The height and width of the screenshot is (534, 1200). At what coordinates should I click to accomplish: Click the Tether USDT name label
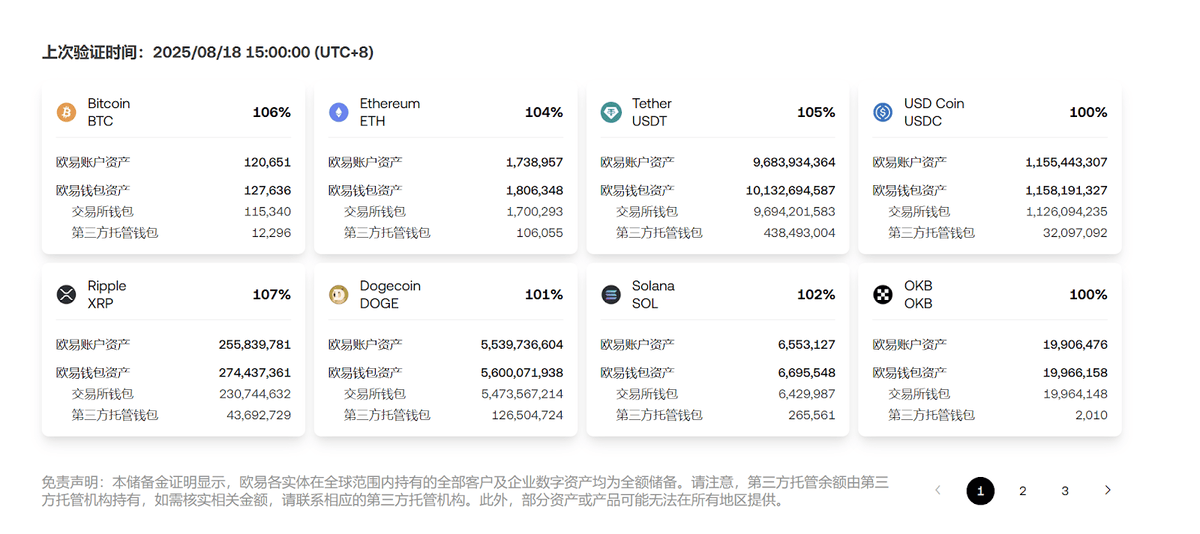coord(652,112)
